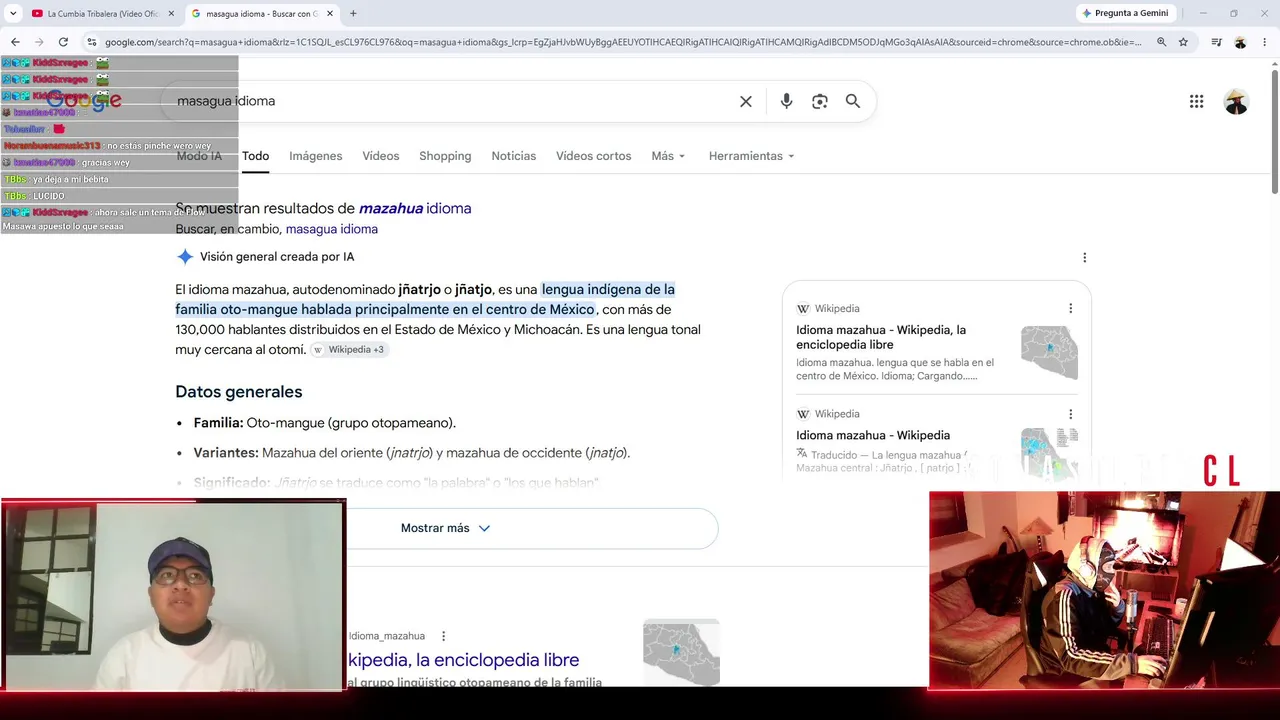Open the Videos cortos tab

594,156
